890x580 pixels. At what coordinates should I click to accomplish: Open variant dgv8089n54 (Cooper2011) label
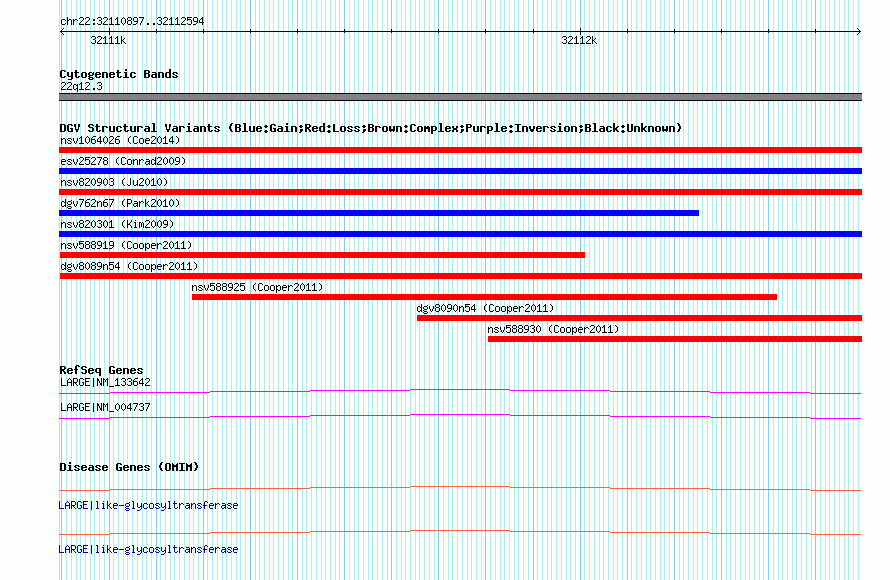coord(129,266)
